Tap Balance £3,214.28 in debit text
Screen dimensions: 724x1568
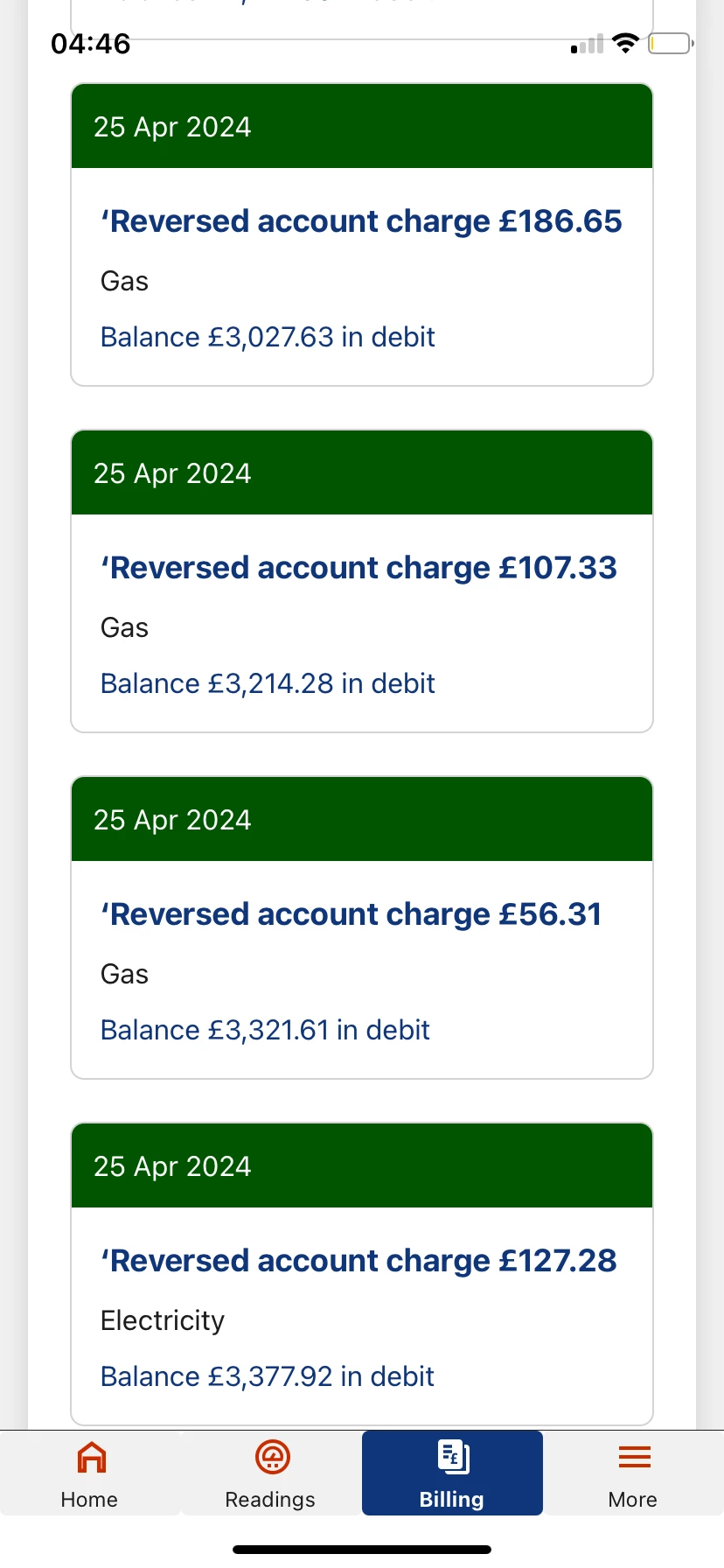point(268,683)
